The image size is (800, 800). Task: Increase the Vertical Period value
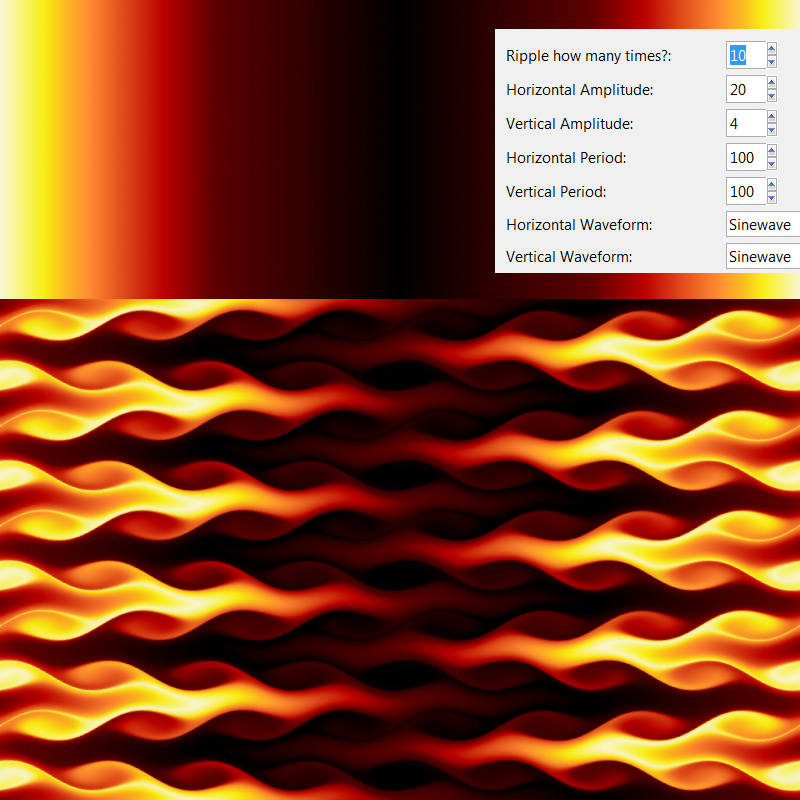pos(771,185)
